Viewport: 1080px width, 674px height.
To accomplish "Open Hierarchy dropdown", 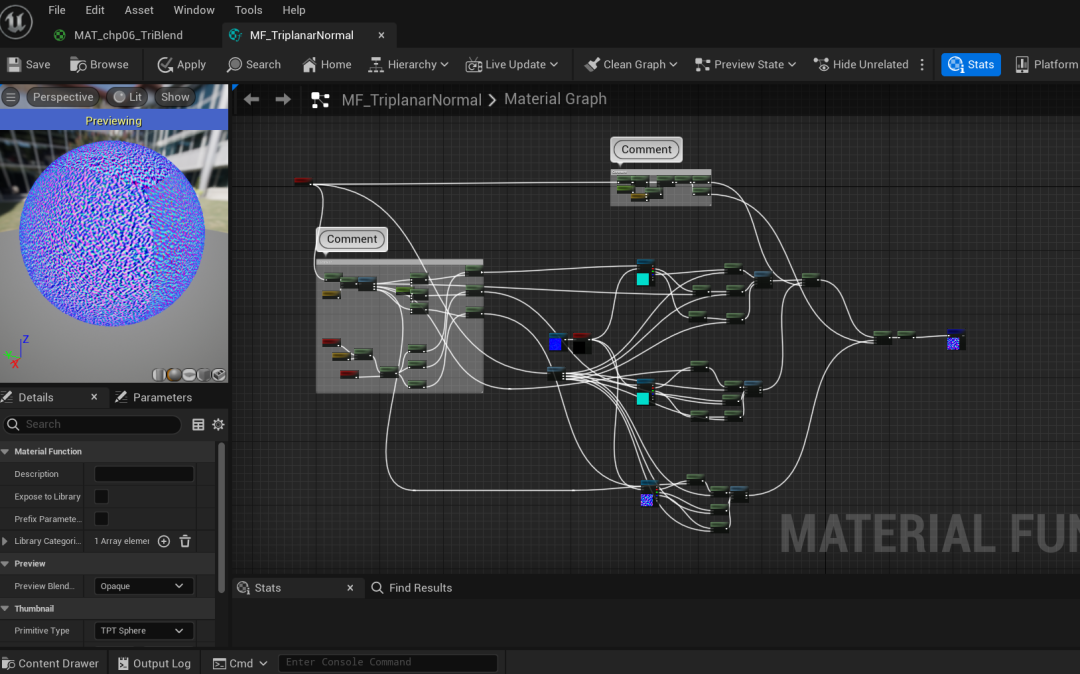I will [408, 64].
